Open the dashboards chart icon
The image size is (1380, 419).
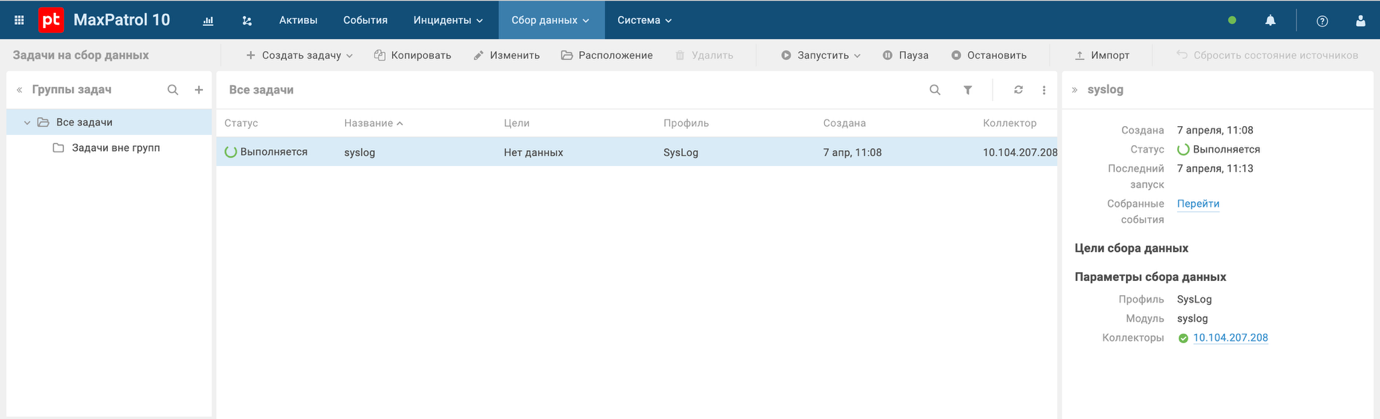208,20
